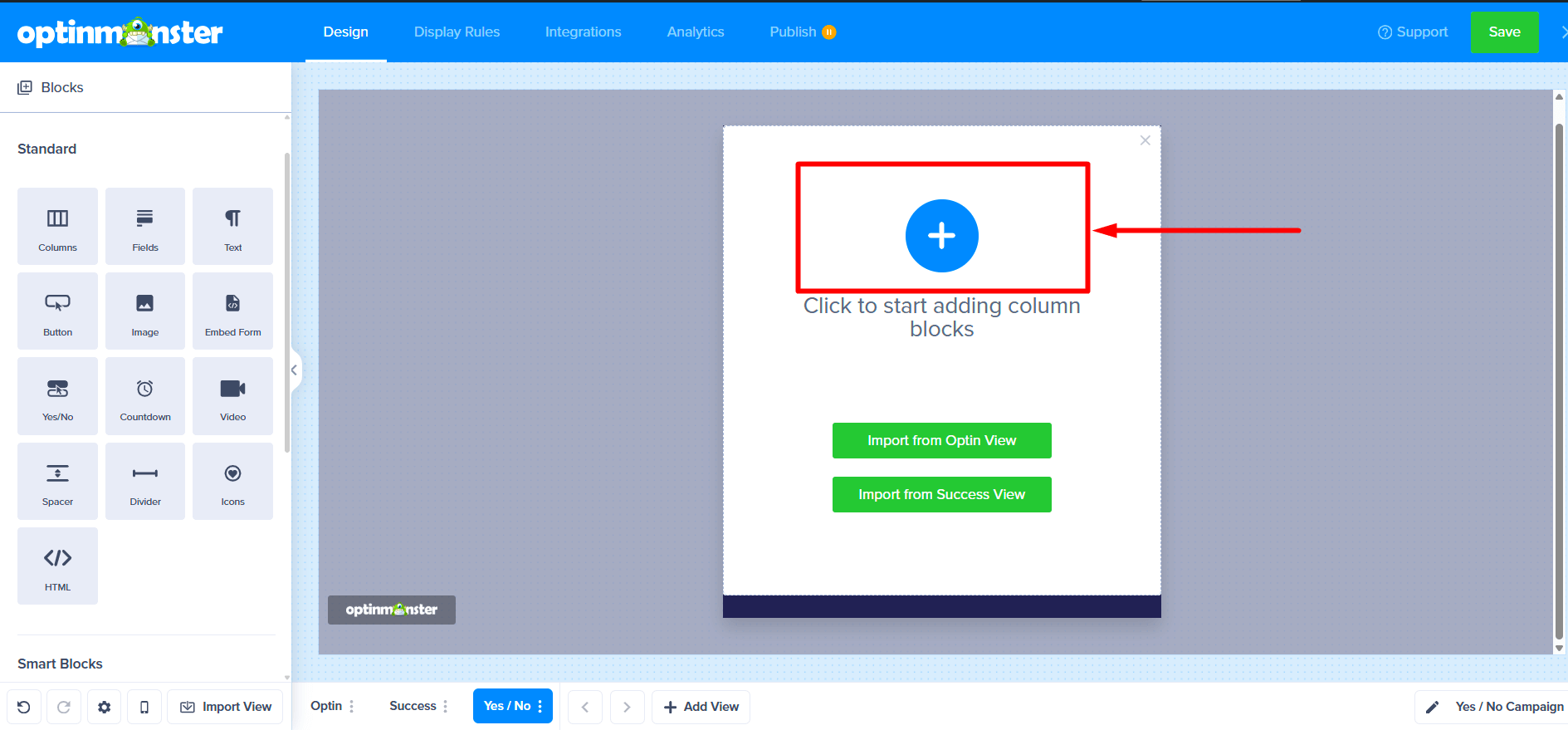Open the Yes / No view options menu
Viewport: 1568px width, 730px height.
(540, 706)
